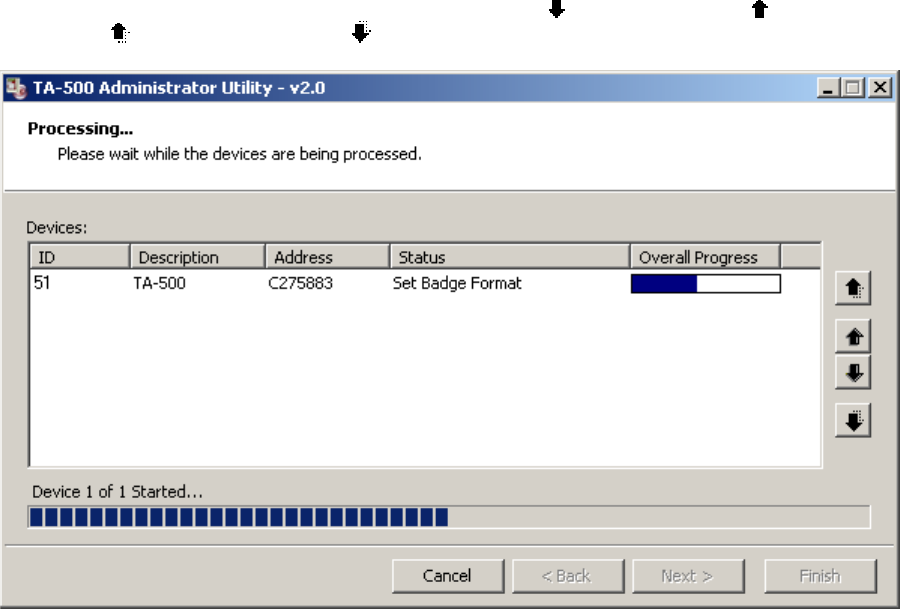Click the move up arrow button
Viewport: 900px width, 609px height.
coord(853,336)
